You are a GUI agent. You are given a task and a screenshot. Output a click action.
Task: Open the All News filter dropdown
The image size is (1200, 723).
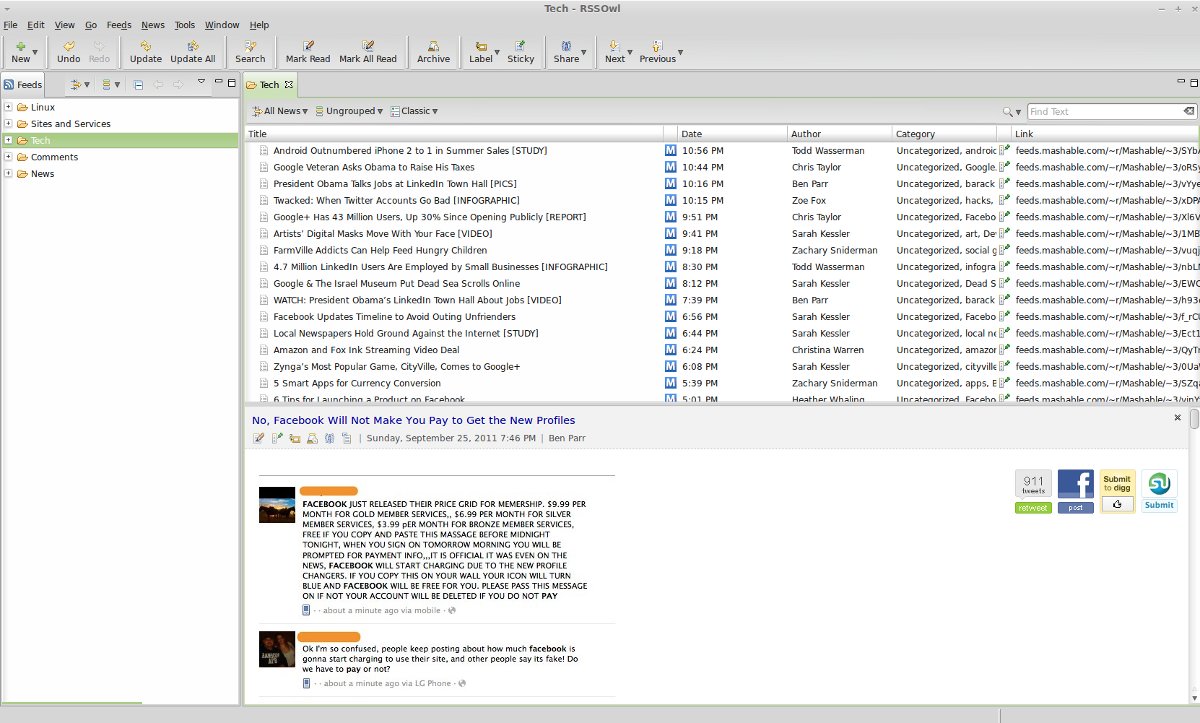[x=280, y=111]
